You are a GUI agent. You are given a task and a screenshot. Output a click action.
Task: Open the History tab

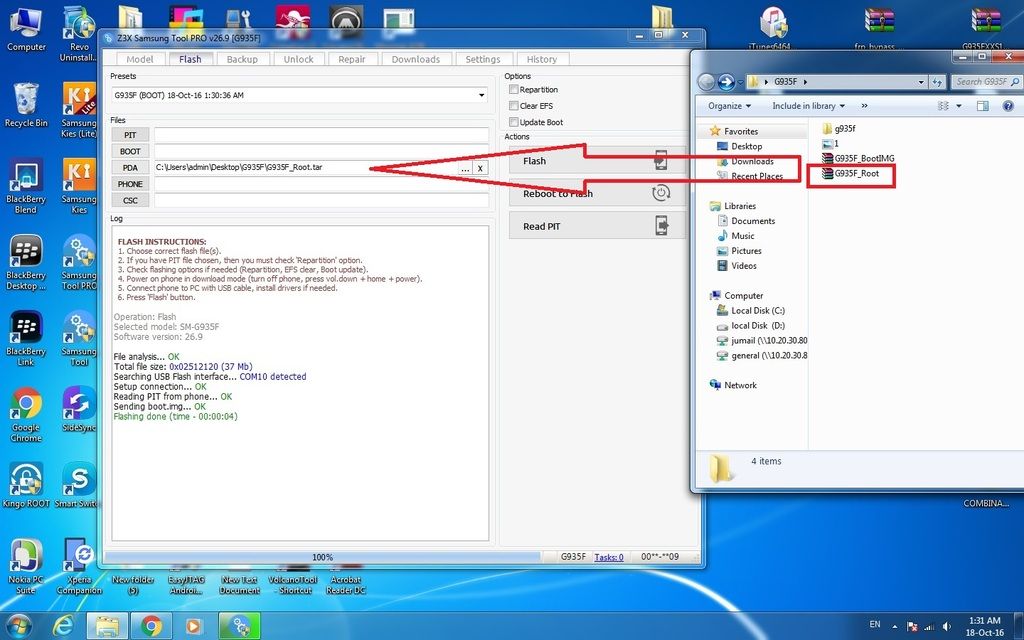click(x=542, y=59)
